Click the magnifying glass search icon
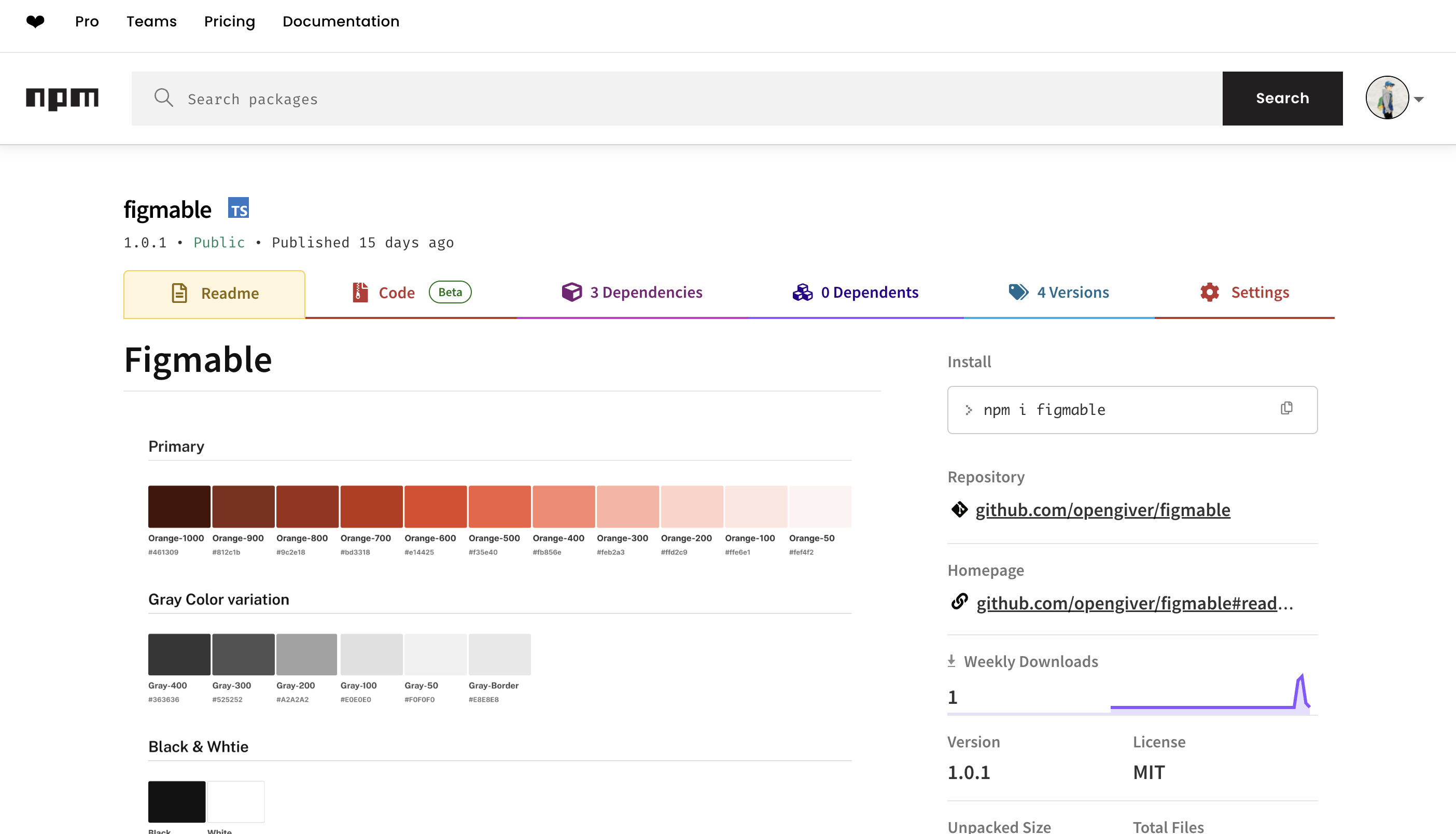1456x834 pixels. (164, 98)
